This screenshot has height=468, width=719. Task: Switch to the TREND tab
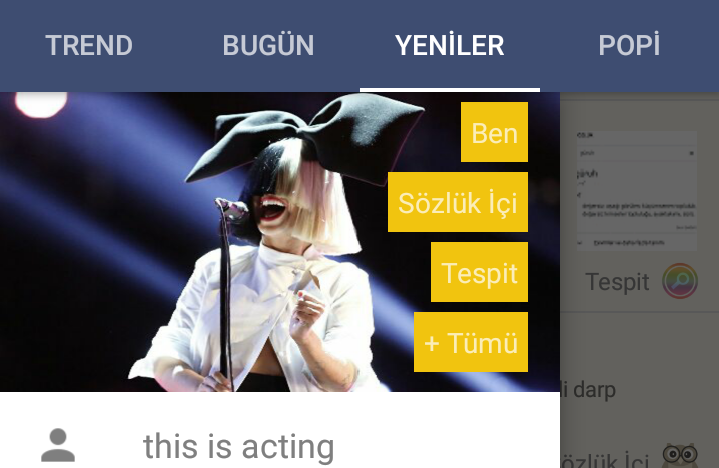pos(89,45)
